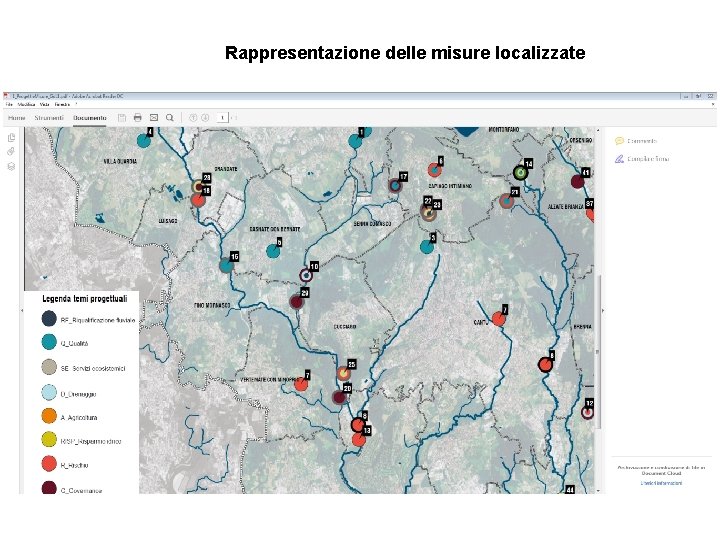
Task: Open the Finestra menu
Action: point(62,105)
